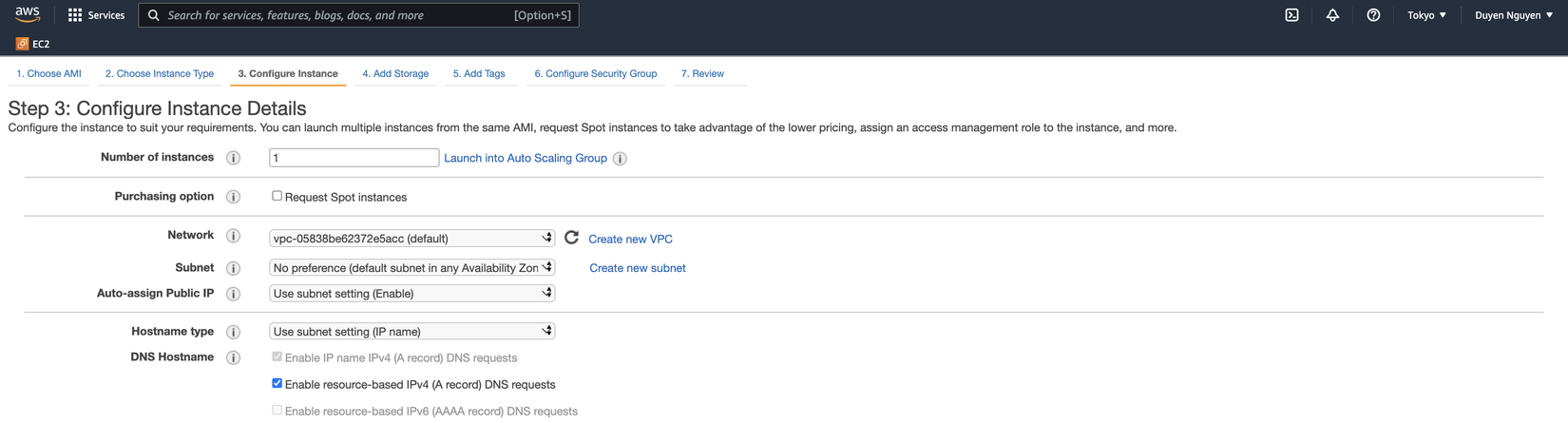Open the AWS CloudShell icon
The height and width of the screenshot is (423, 1568).
[x=1291, y=15]
